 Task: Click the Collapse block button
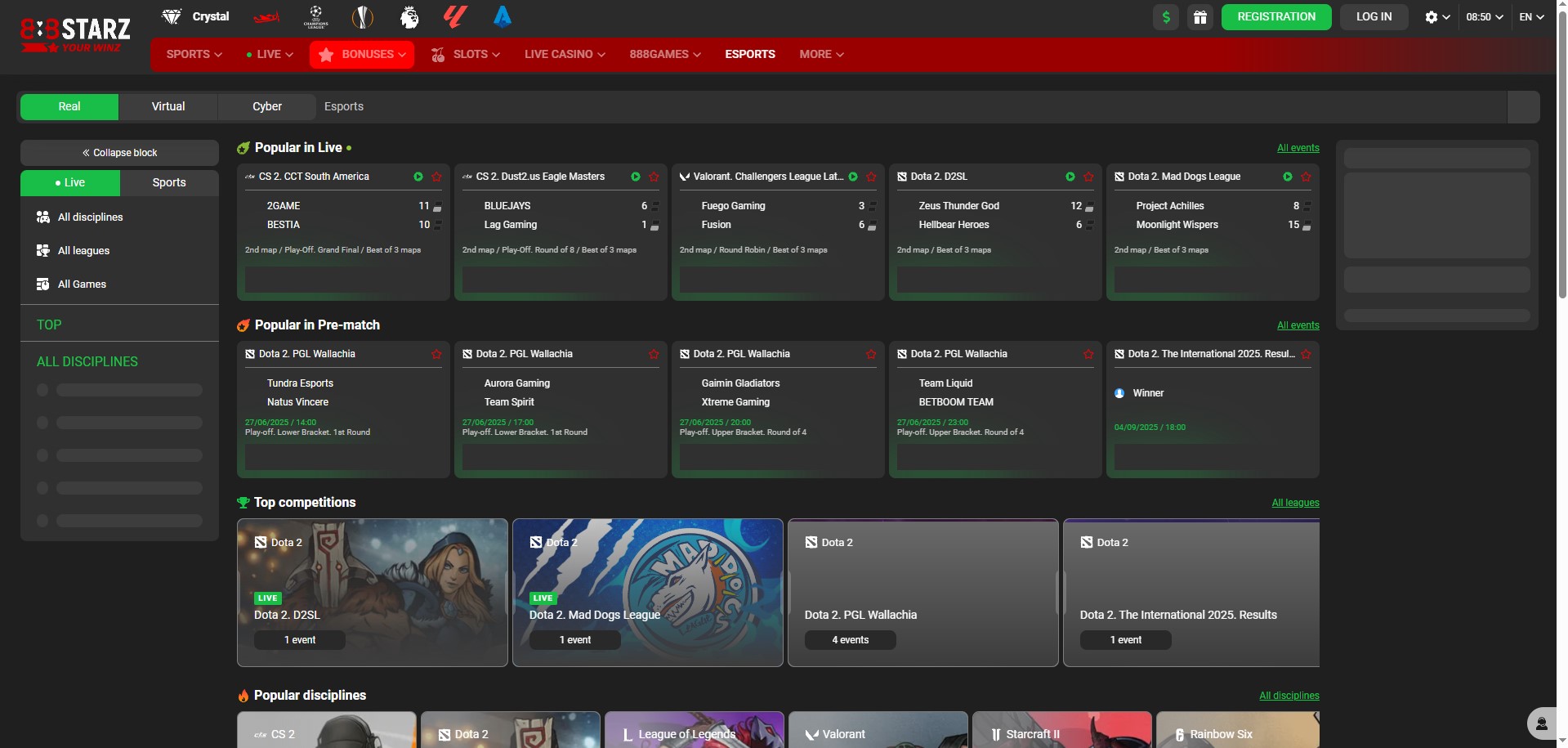(119, 153)
